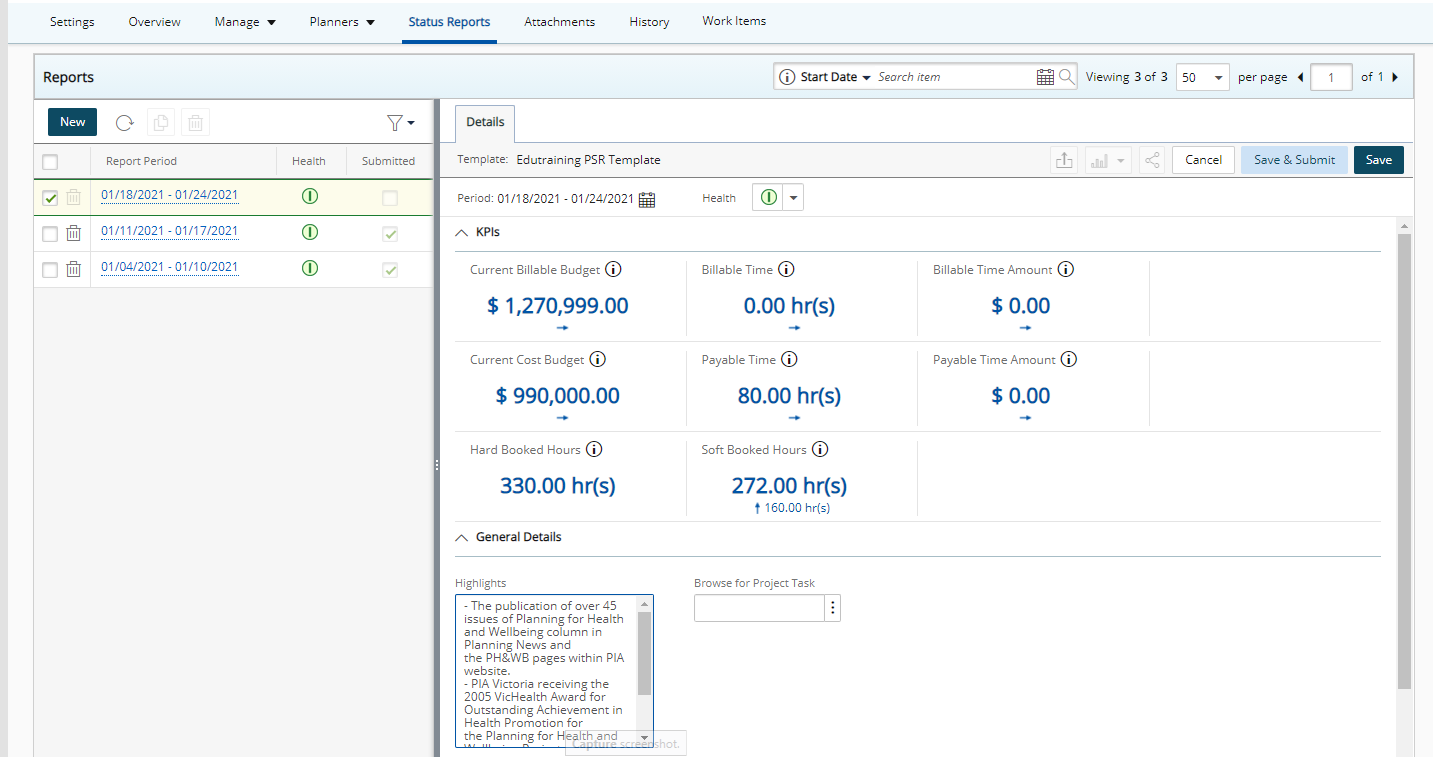Click the Save button
The height and width of the screenshot is (757, 1433).
(1379, 160)
